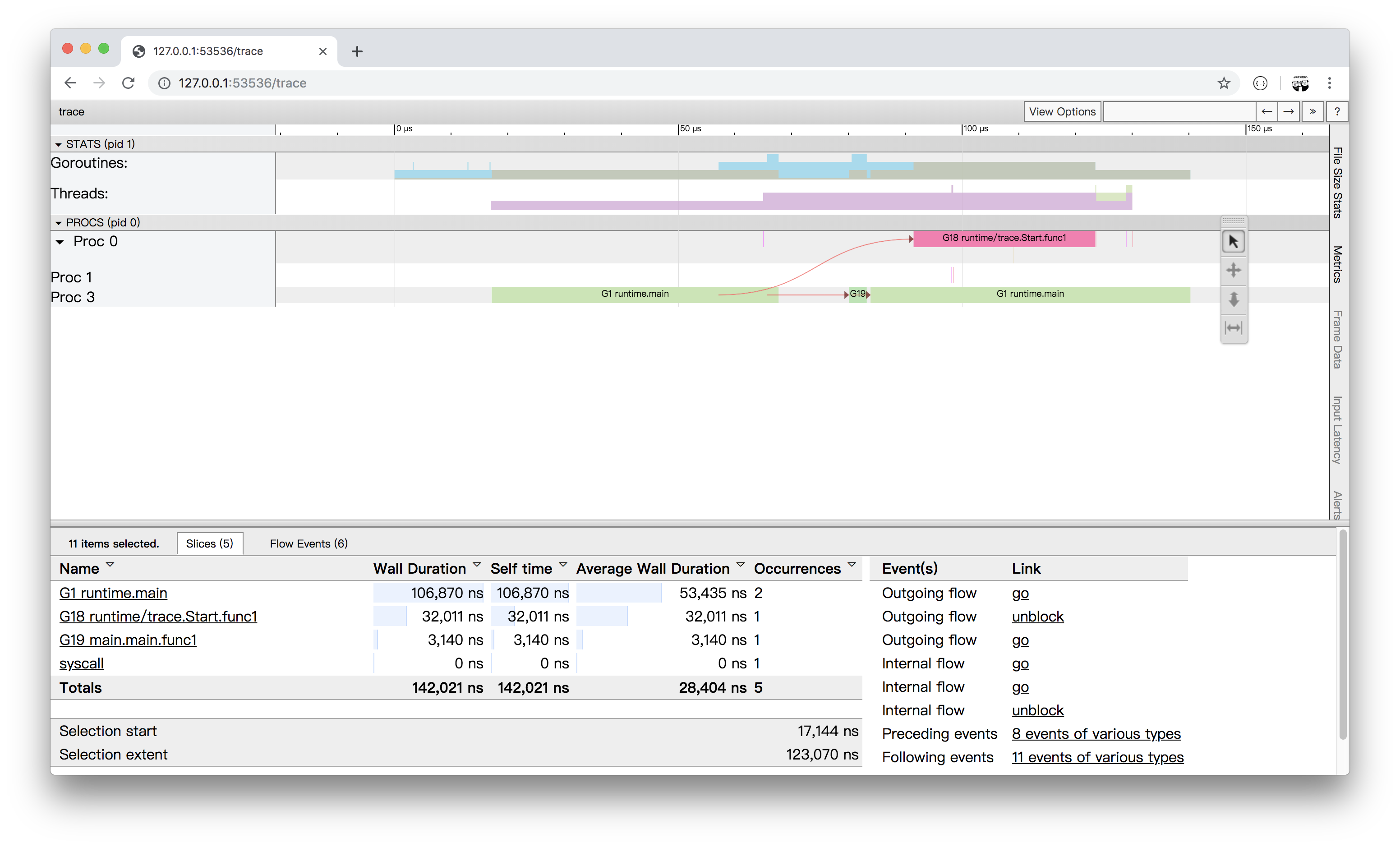Click View Options button
The image size is (1400, 847).
(1062, 111)
